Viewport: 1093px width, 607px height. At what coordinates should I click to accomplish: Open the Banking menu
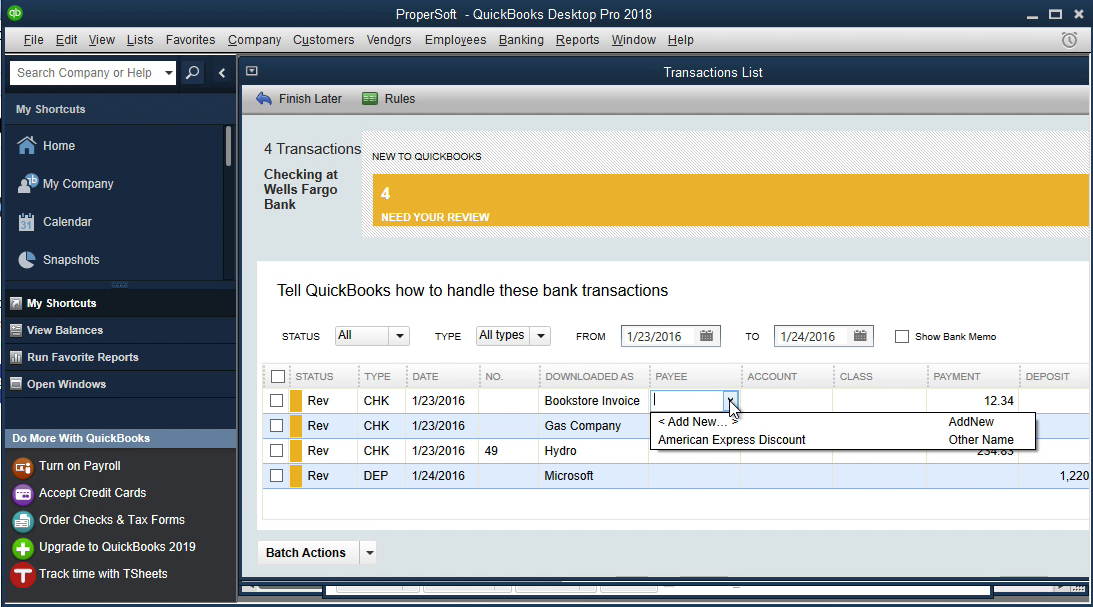tap(521, 40)
